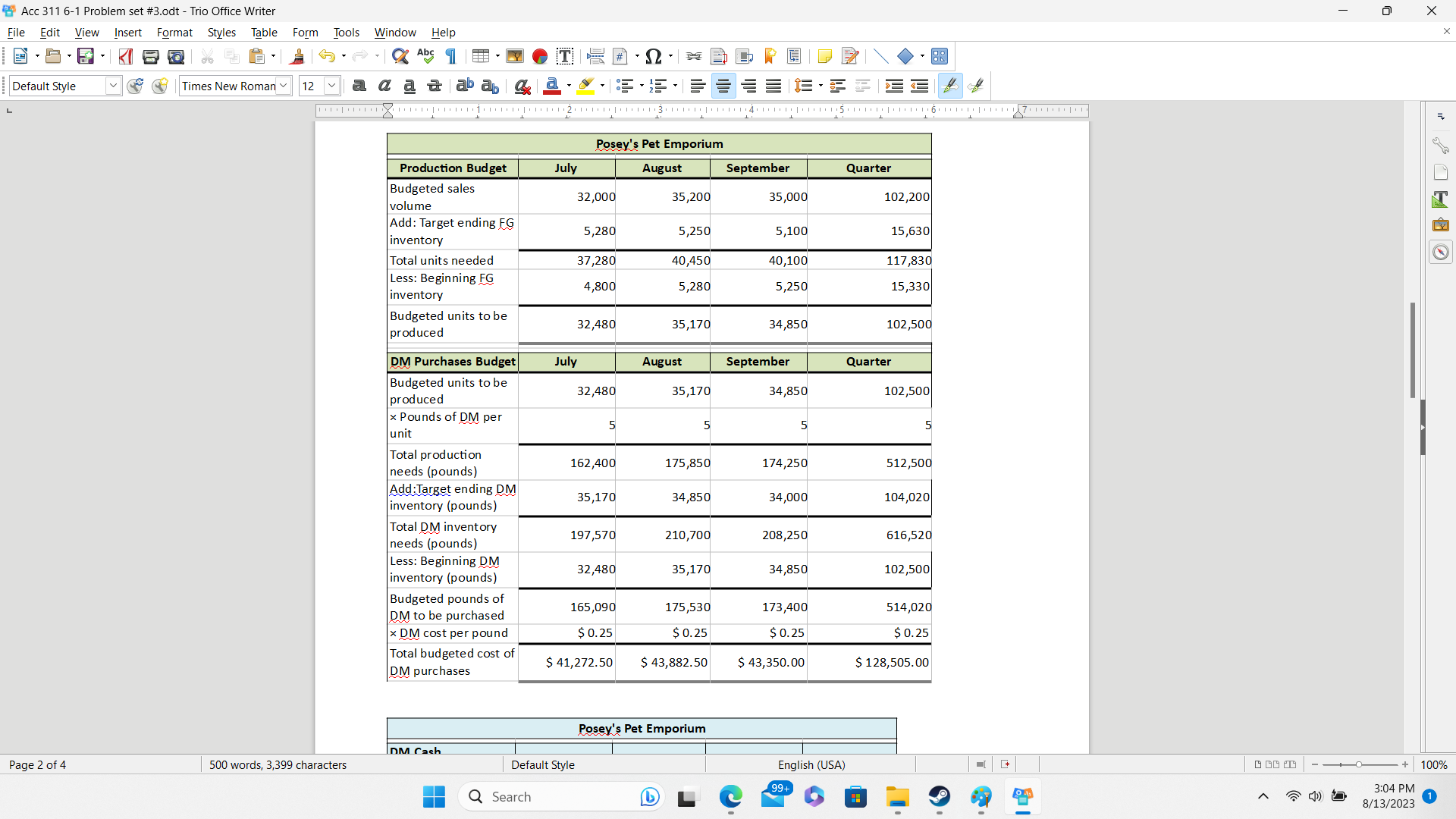Insert a text box
The height and width of the screenshot is (819, 1456).
[565, 56]
